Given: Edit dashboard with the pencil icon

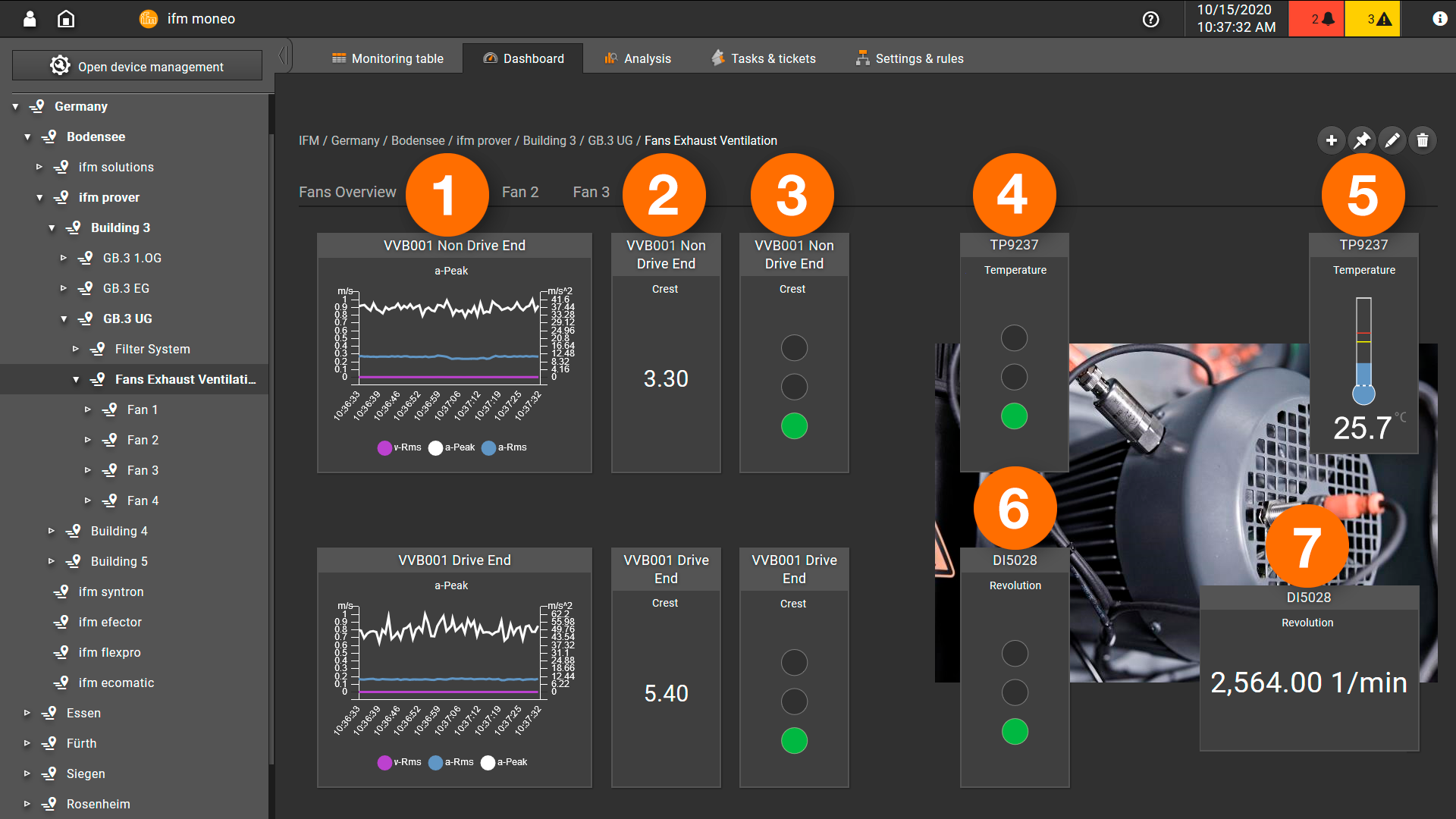Looking at the screenshot, I should tap(1392, 140).
